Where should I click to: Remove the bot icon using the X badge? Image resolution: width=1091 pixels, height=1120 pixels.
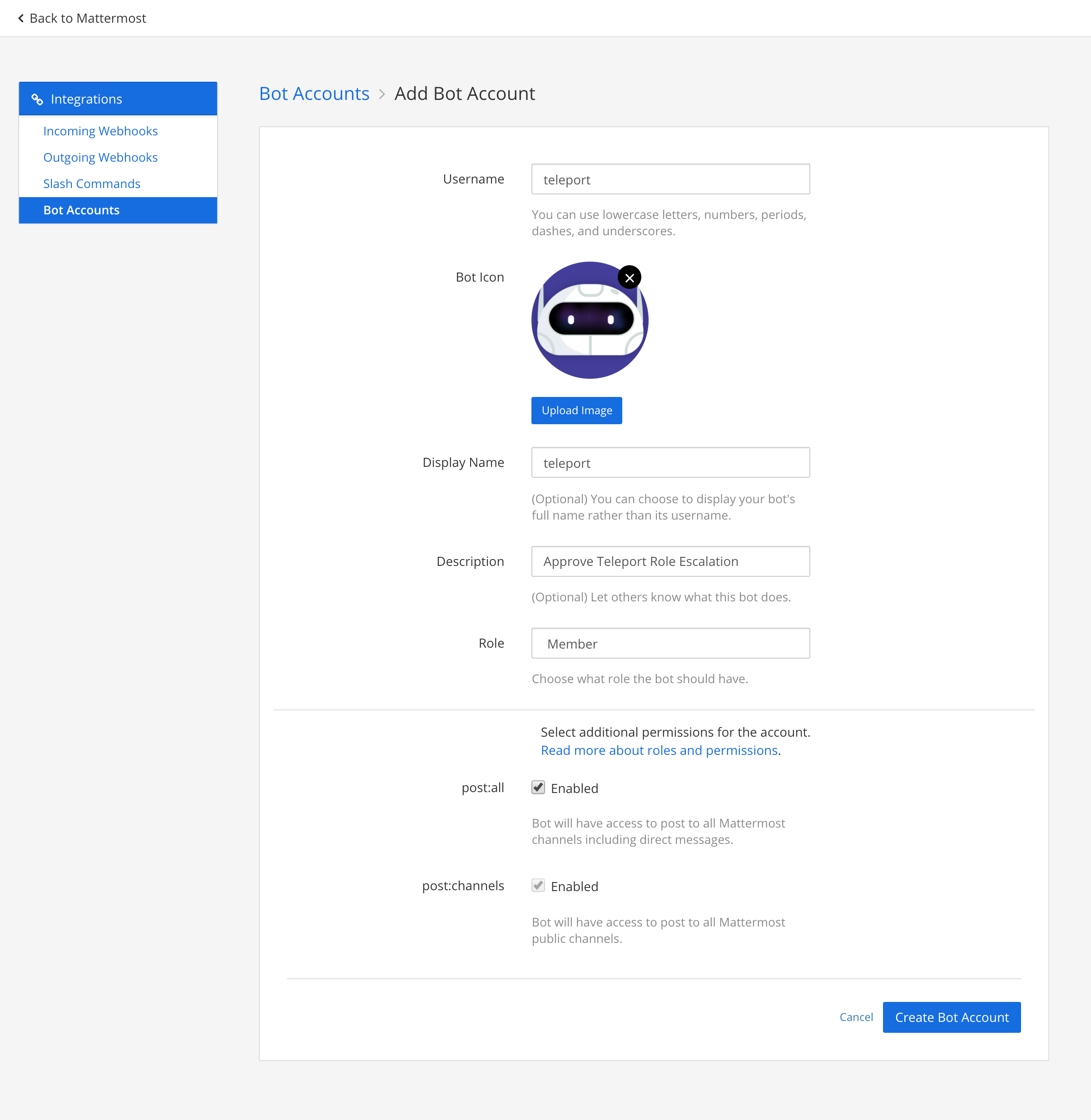pos(629,278)
